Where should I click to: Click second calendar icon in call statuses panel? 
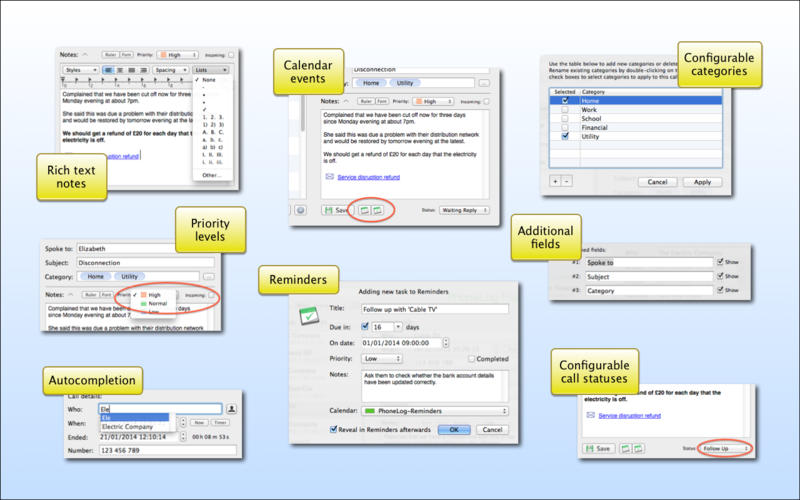point(638,448)
